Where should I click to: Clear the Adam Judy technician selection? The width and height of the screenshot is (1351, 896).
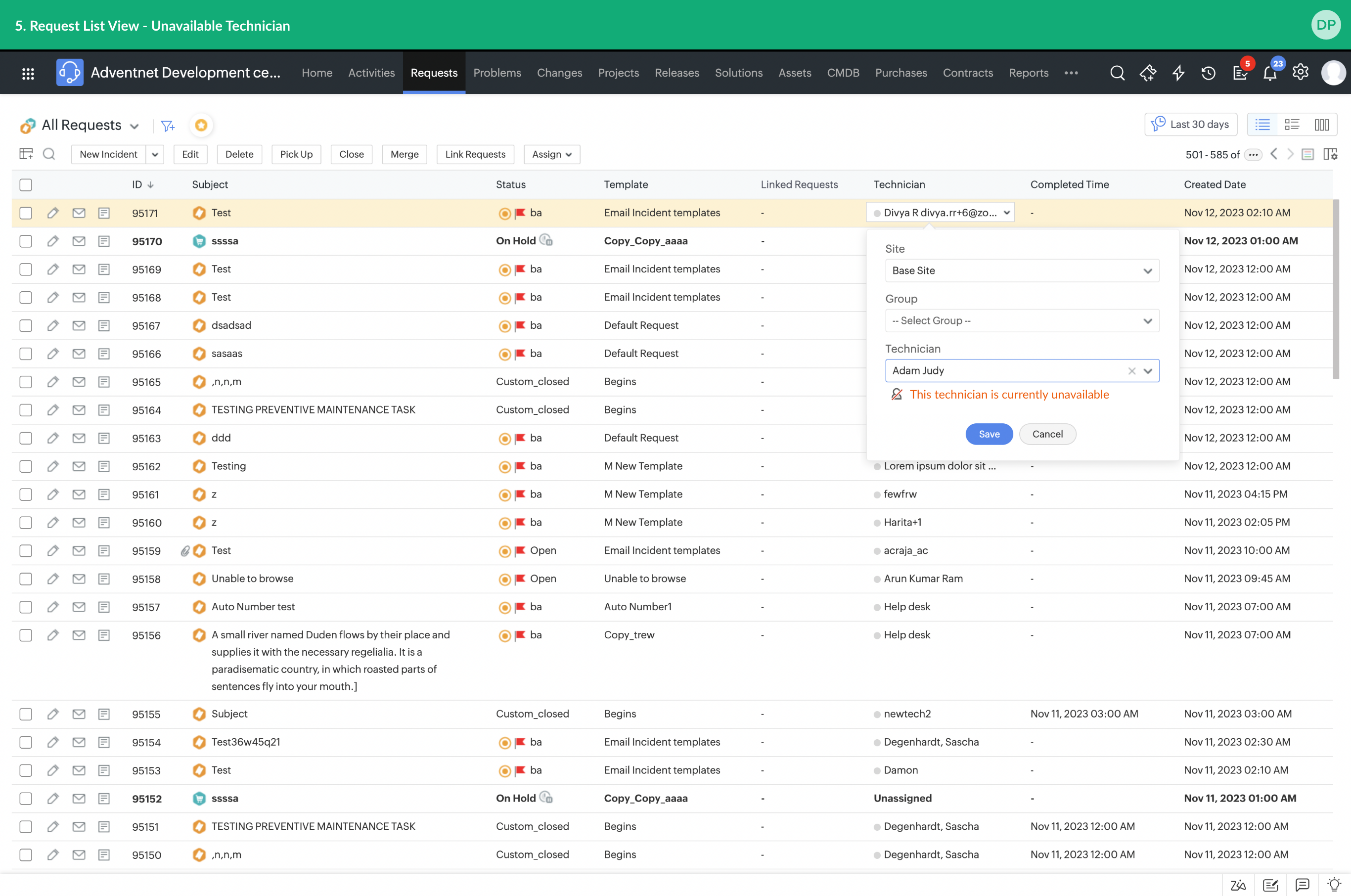pyautogui.click(x=1131, y=371)
